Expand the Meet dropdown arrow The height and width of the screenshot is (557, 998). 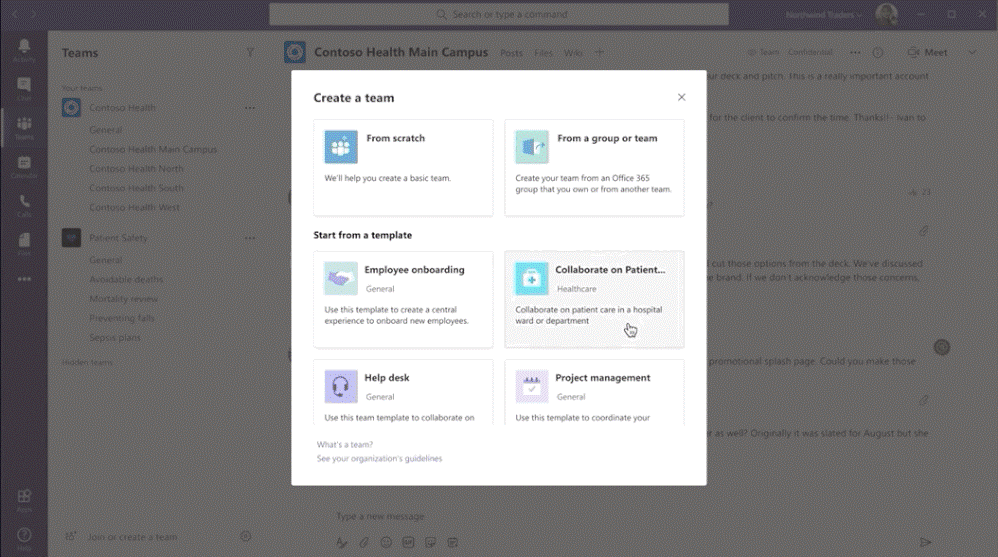click(x=971, y=53)
